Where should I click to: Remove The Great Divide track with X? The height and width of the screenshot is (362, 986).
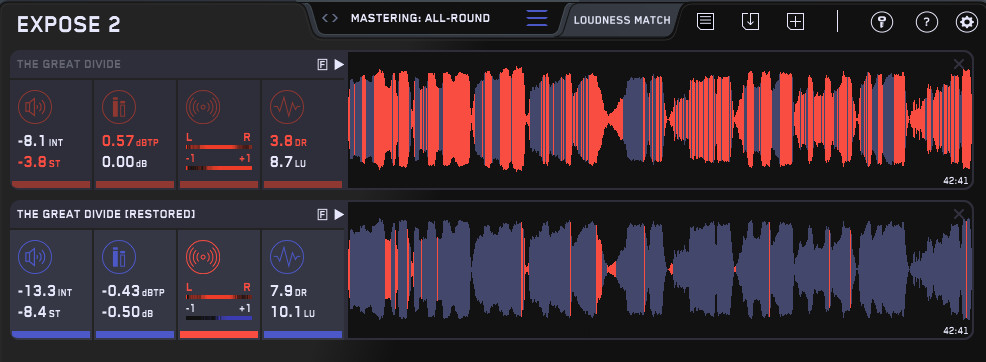tap(959, 63)
